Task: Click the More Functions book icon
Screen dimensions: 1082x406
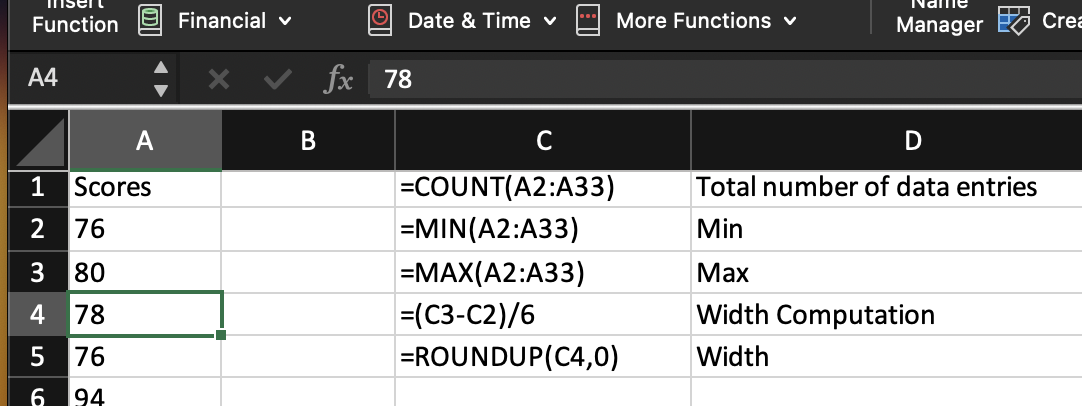Action: click(588, 20)
